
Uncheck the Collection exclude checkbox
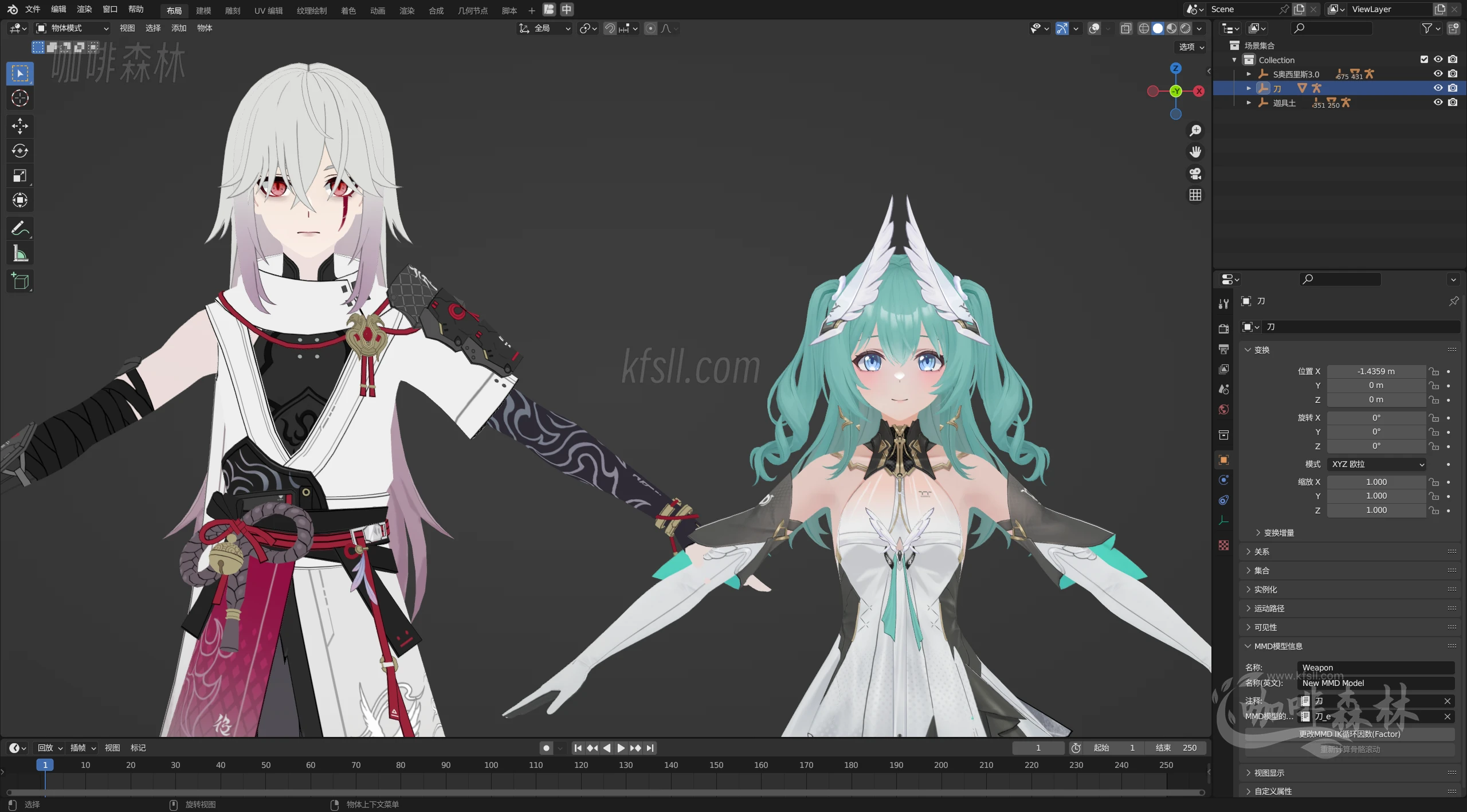point(1424,59)
